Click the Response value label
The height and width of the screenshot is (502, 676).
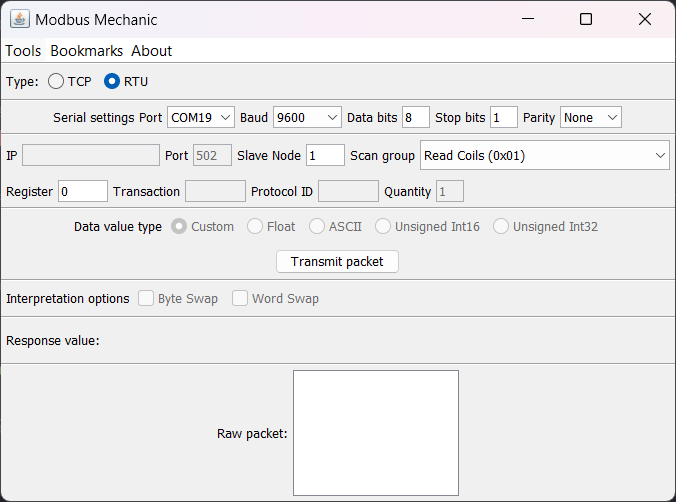click(53, 341)
